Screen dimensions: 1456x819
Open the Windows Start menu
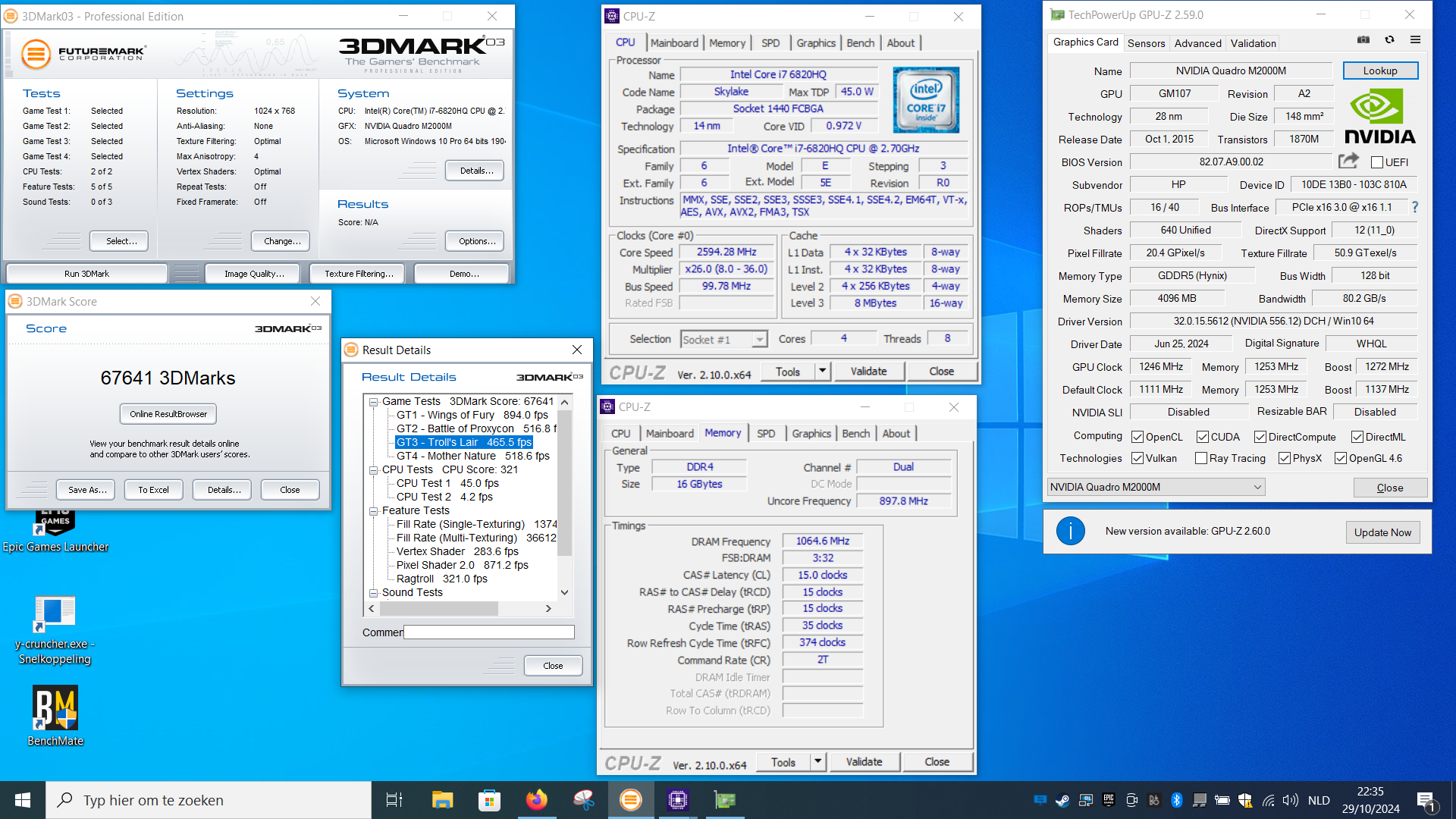[x=23, y=800]
